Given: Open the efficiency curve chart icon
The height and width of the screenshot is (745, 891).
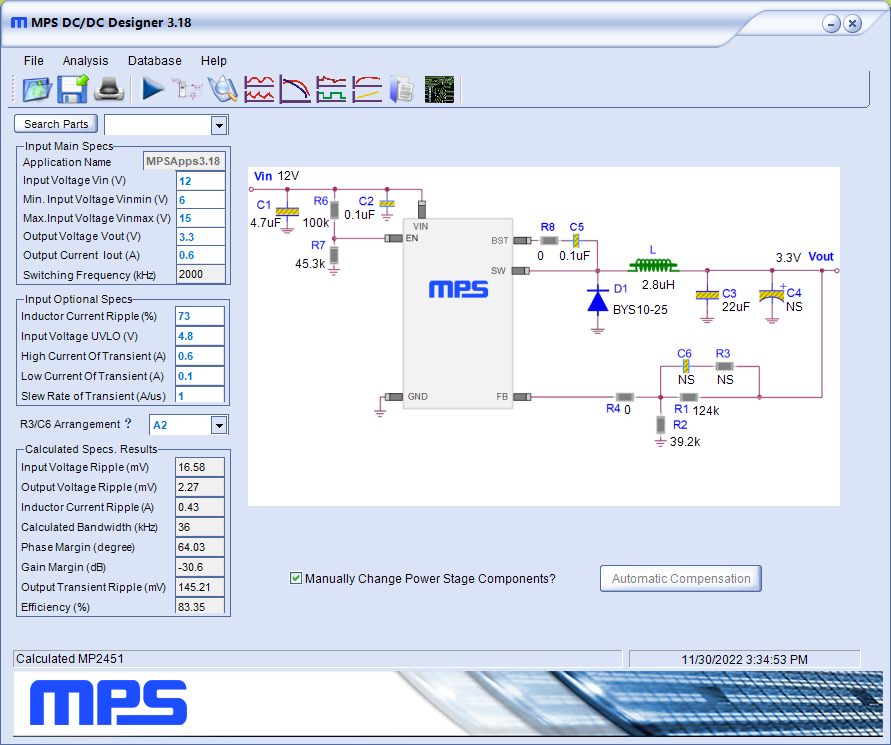Looking at the screenshot, I should point(366,90).
